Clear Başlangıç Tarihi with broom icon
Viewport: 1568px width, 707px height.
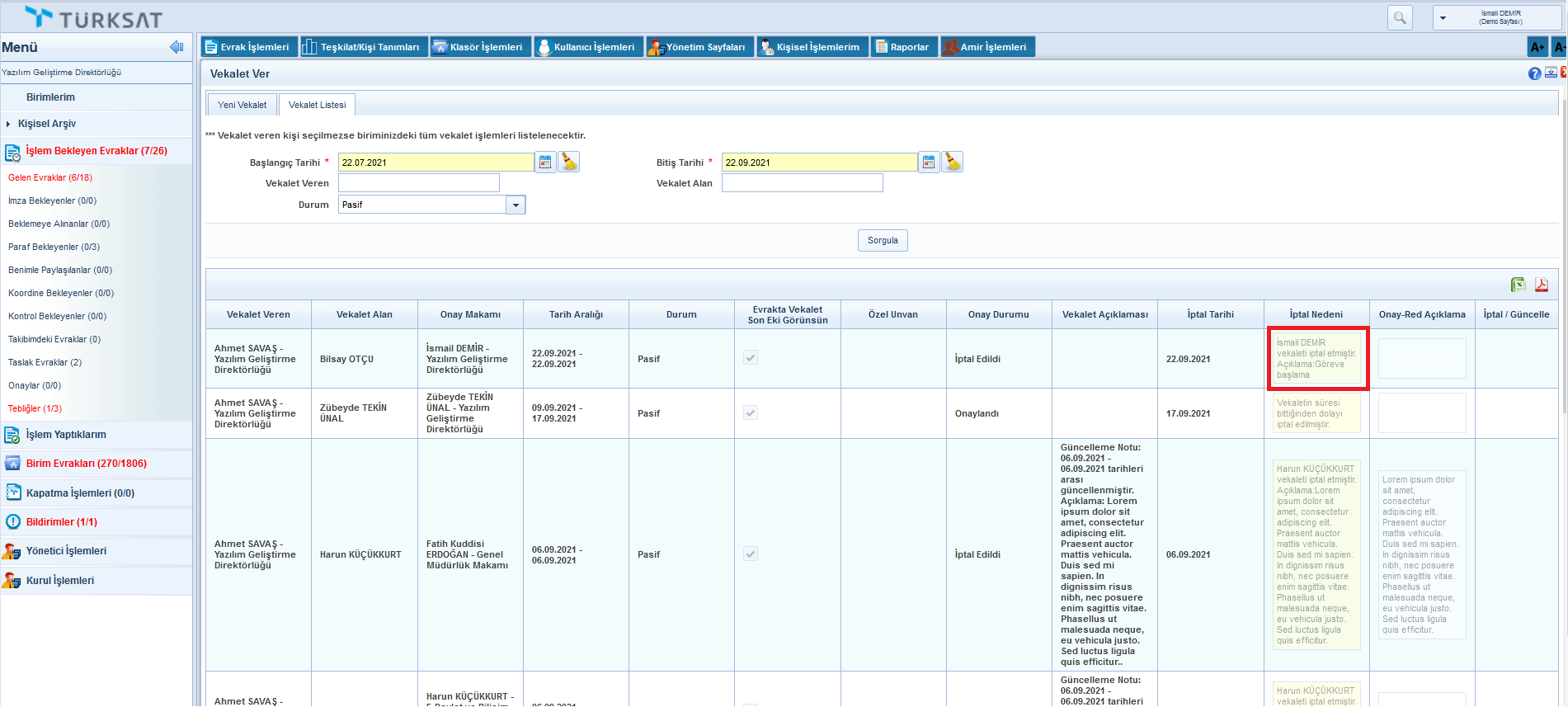(x=568, y=163)
